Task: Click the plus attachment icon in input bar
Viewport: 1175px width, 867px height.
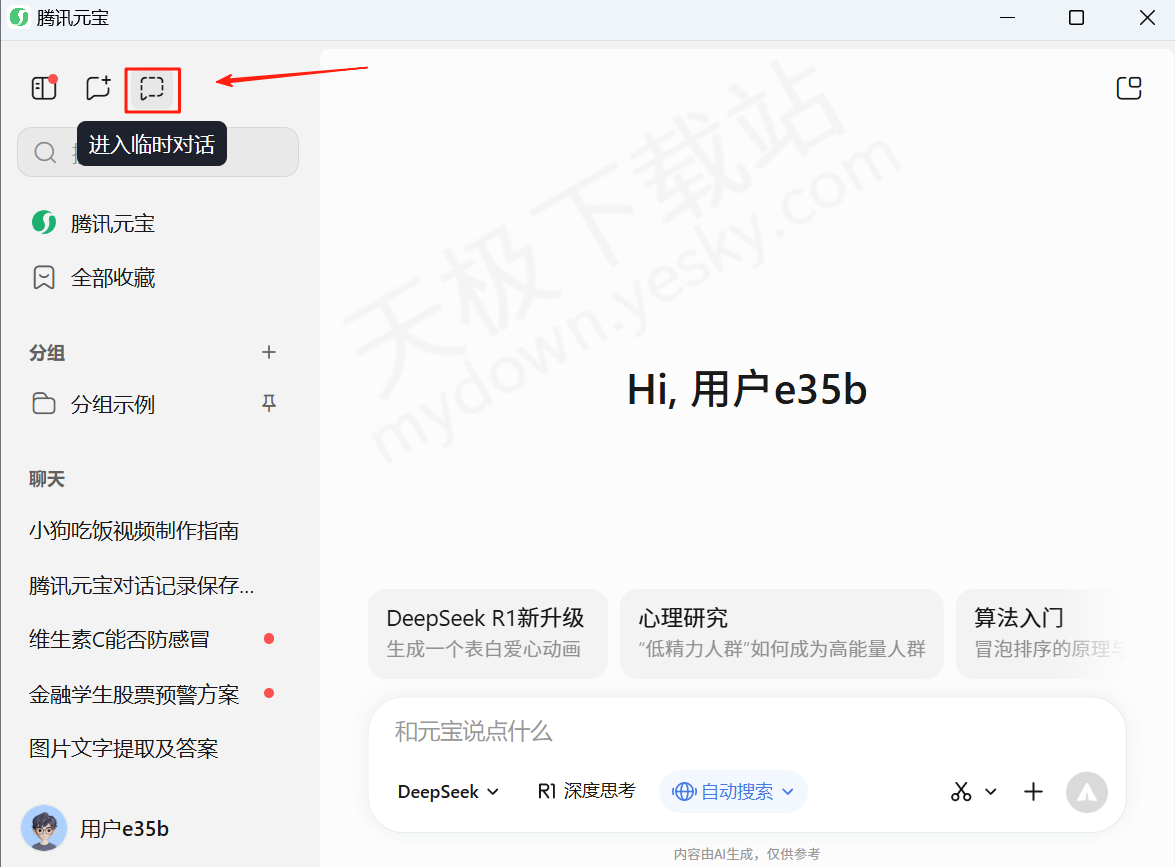Action: pyautogui.click(x=1033, y=792)
